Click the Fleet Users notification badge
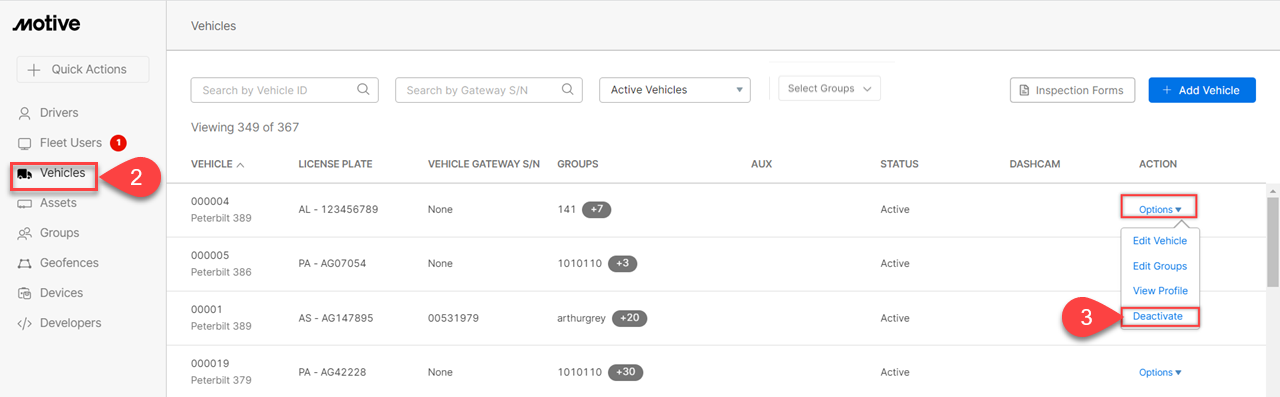The image size is (1280, 397). [x=118, y=143]
